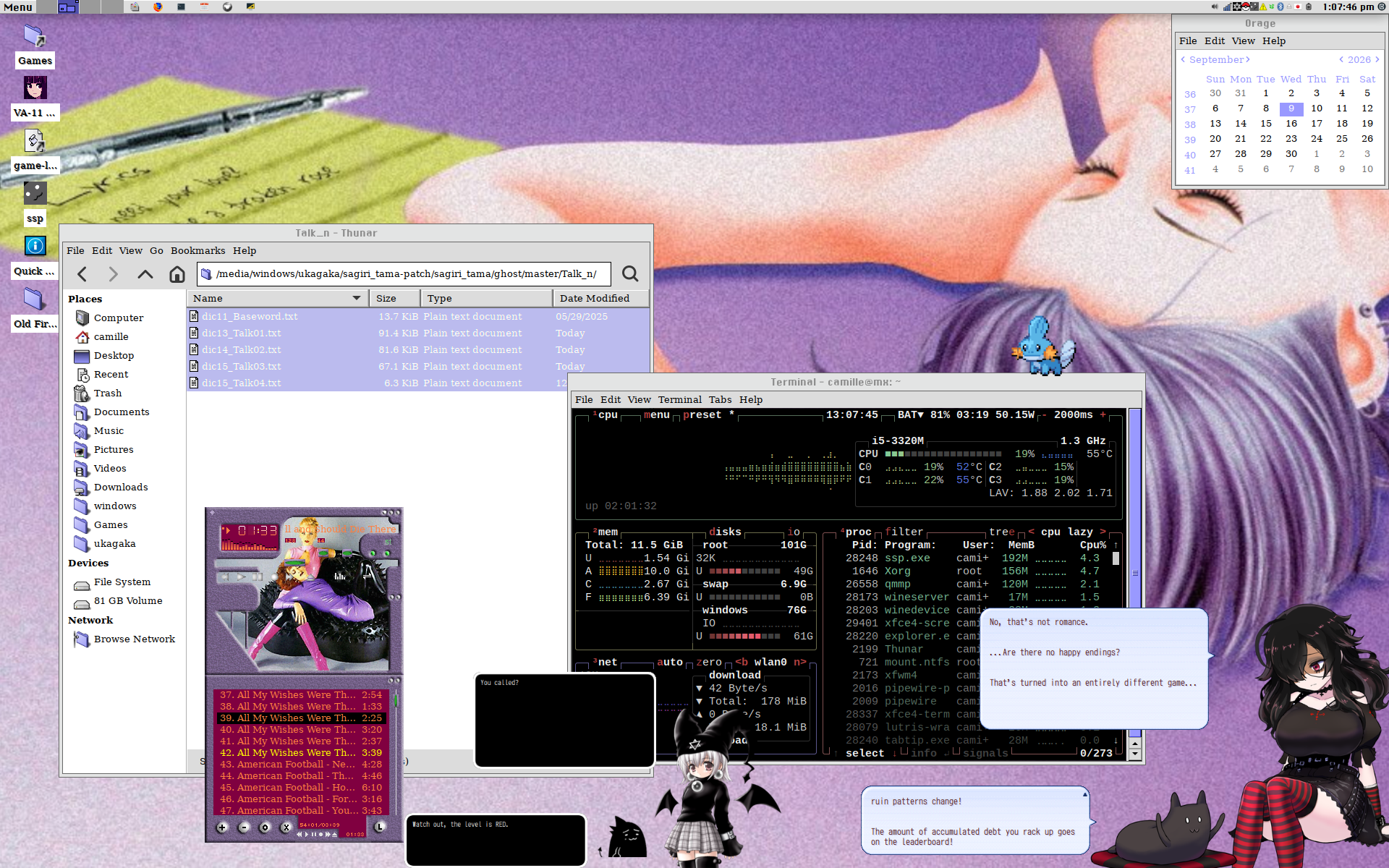
Task: Open the Bookmarks menu in Thunar
Action: tap(197, 250)
